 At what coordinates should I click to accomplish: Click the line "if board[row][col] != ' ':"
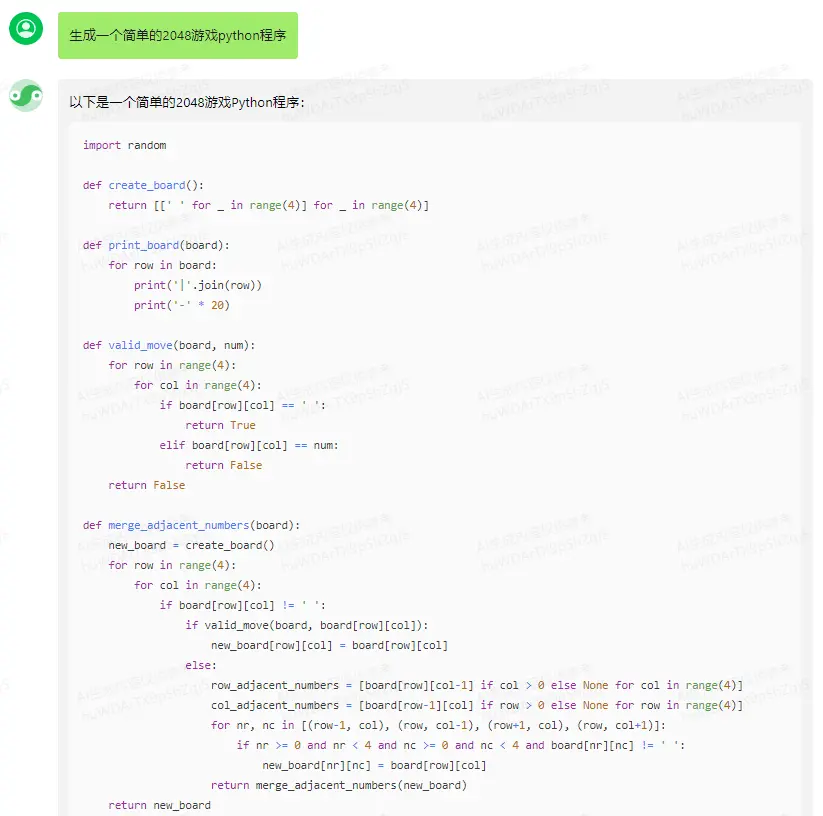242,605
